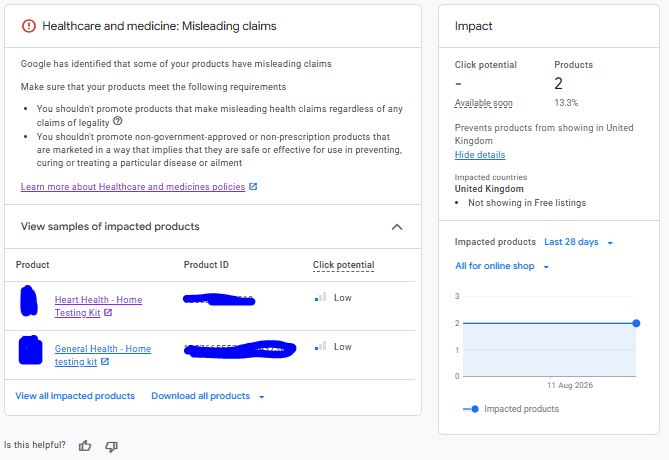The width and height of the screenshot is (669, 460).
Task: Click Low click potential for General Health
Action: [x=343, y=346]
